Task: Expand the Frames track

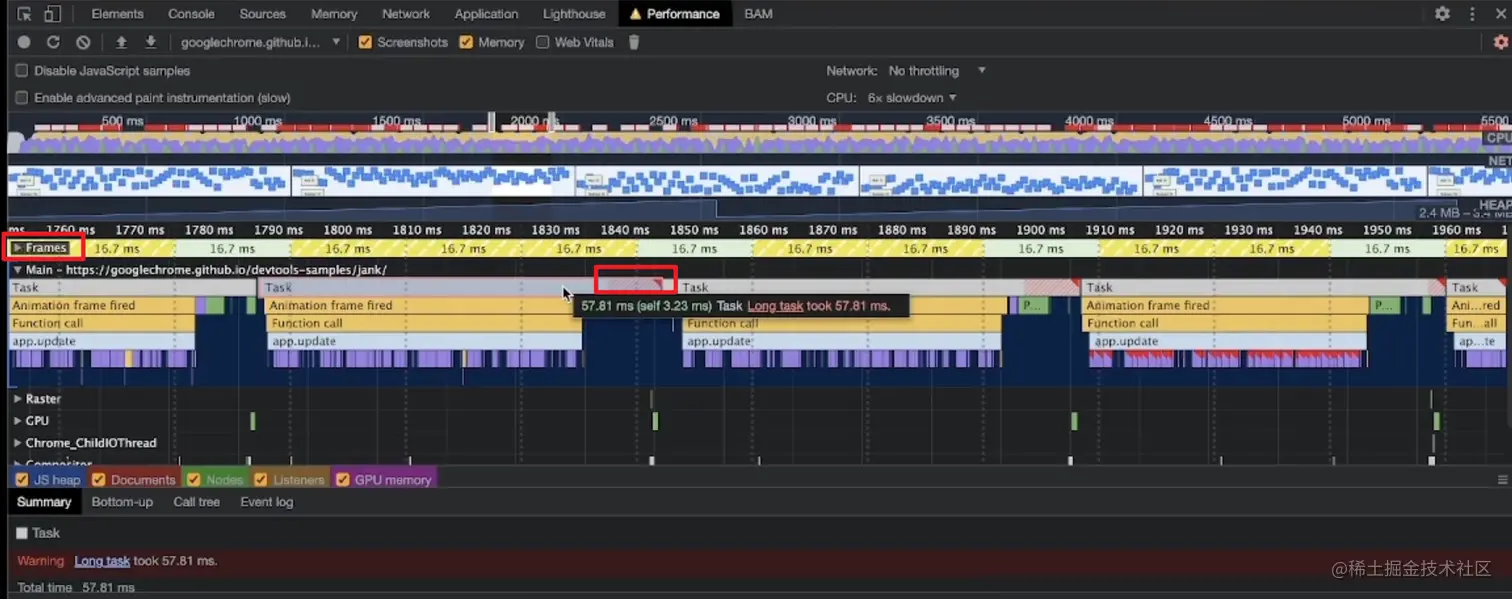Action: click(17, 248)
